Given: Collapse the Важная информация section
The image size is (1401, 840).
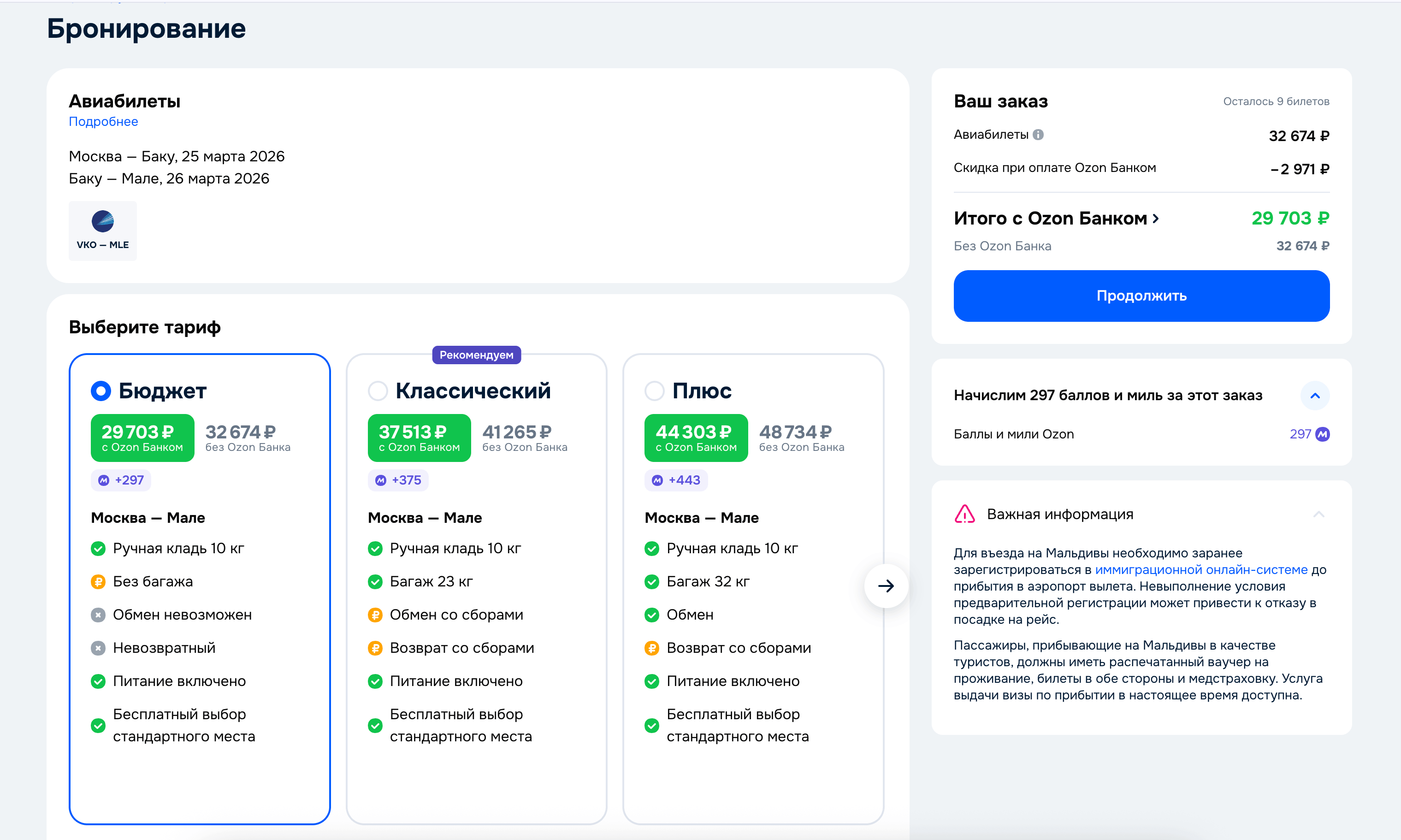Looking at the screenshot, I should (x=1318, y=514).
